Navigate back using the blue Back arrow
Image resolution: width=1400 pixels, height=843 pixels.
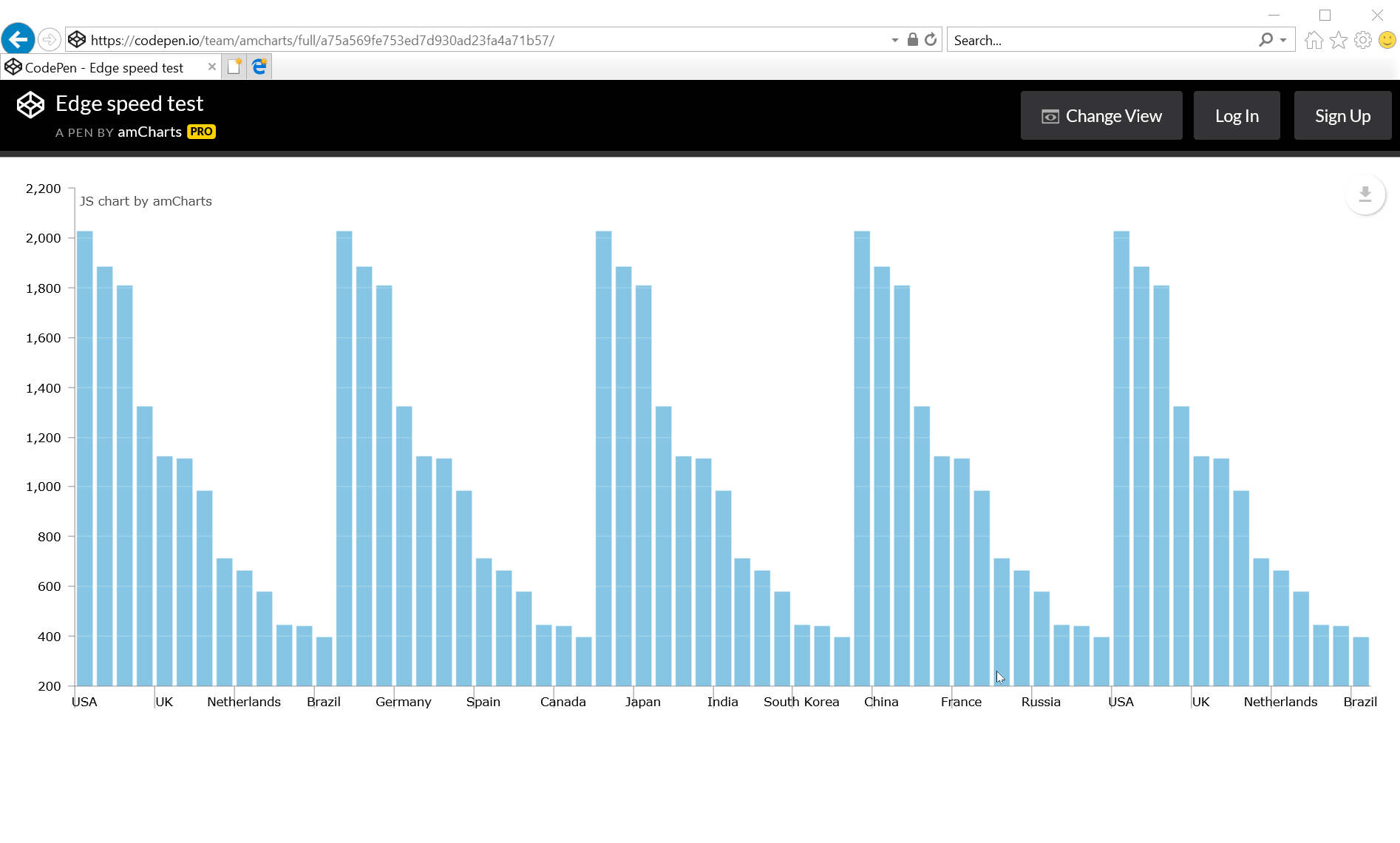[x=18, y=39]
